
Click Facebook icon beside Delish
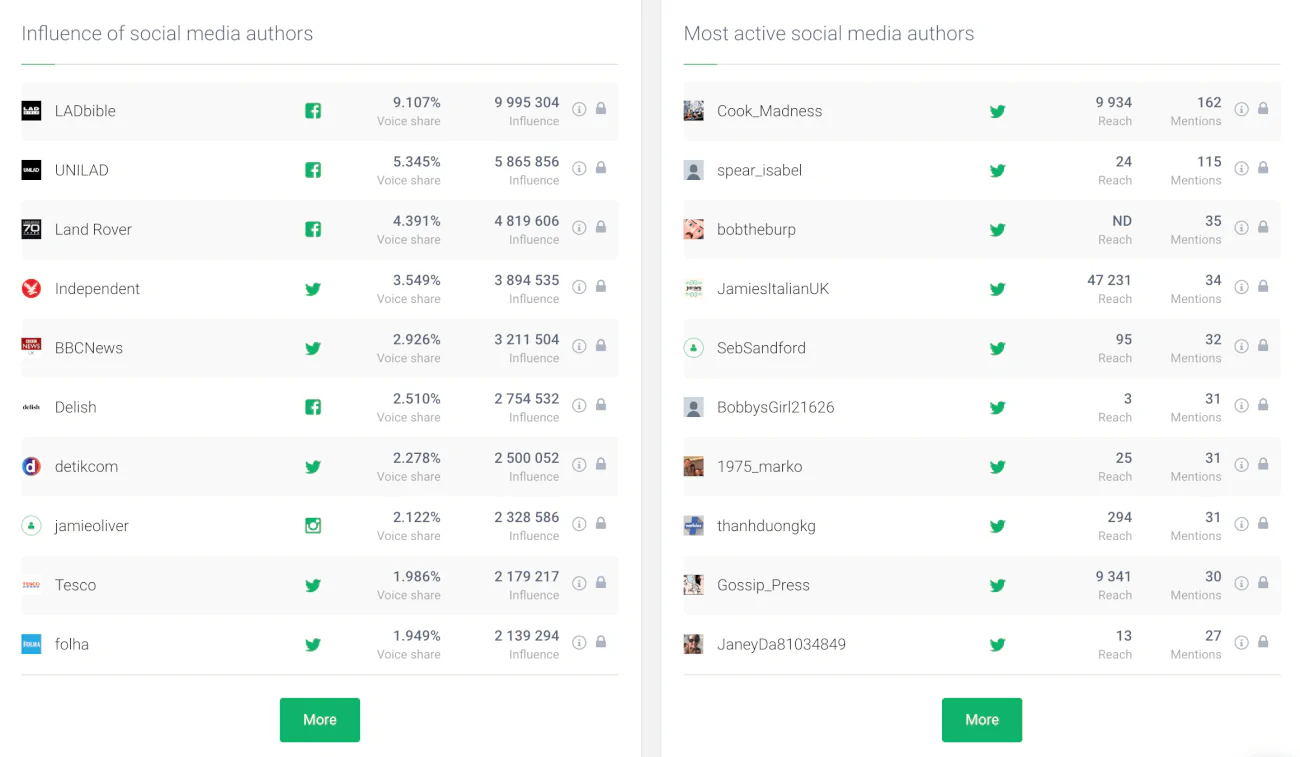click(x=313, y=407)
